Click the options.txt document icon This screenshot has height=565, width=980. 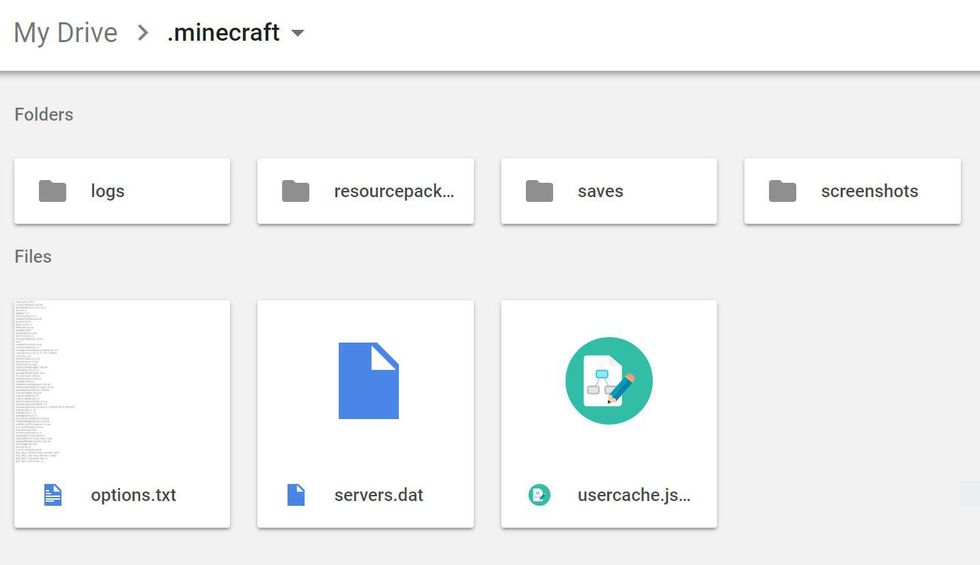click(52, 495)
